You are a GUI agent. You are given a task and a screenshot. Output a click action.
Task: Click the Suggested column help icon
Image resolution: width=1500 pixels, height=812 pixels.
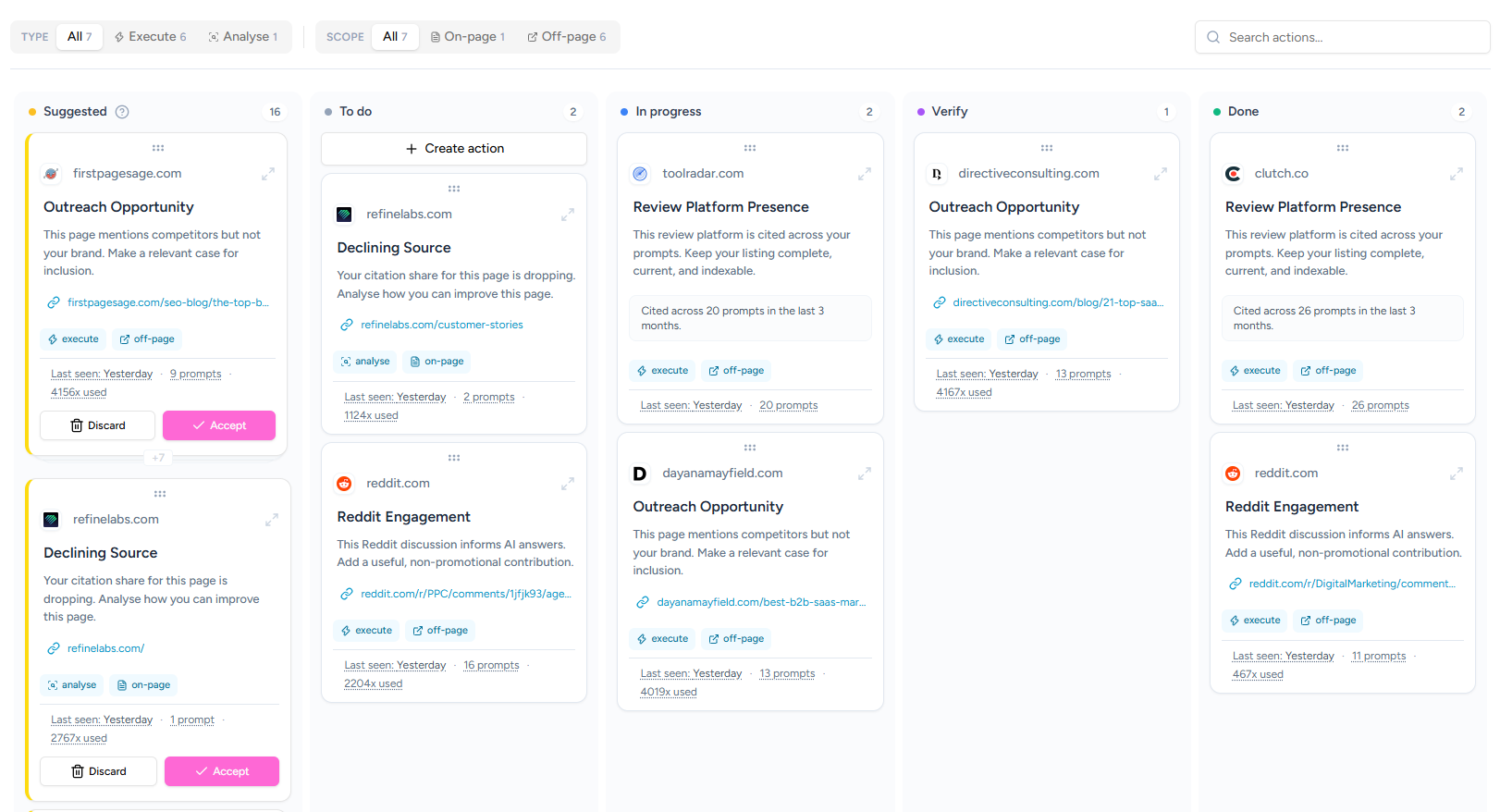pyautogui.click(x=122, y=112)
